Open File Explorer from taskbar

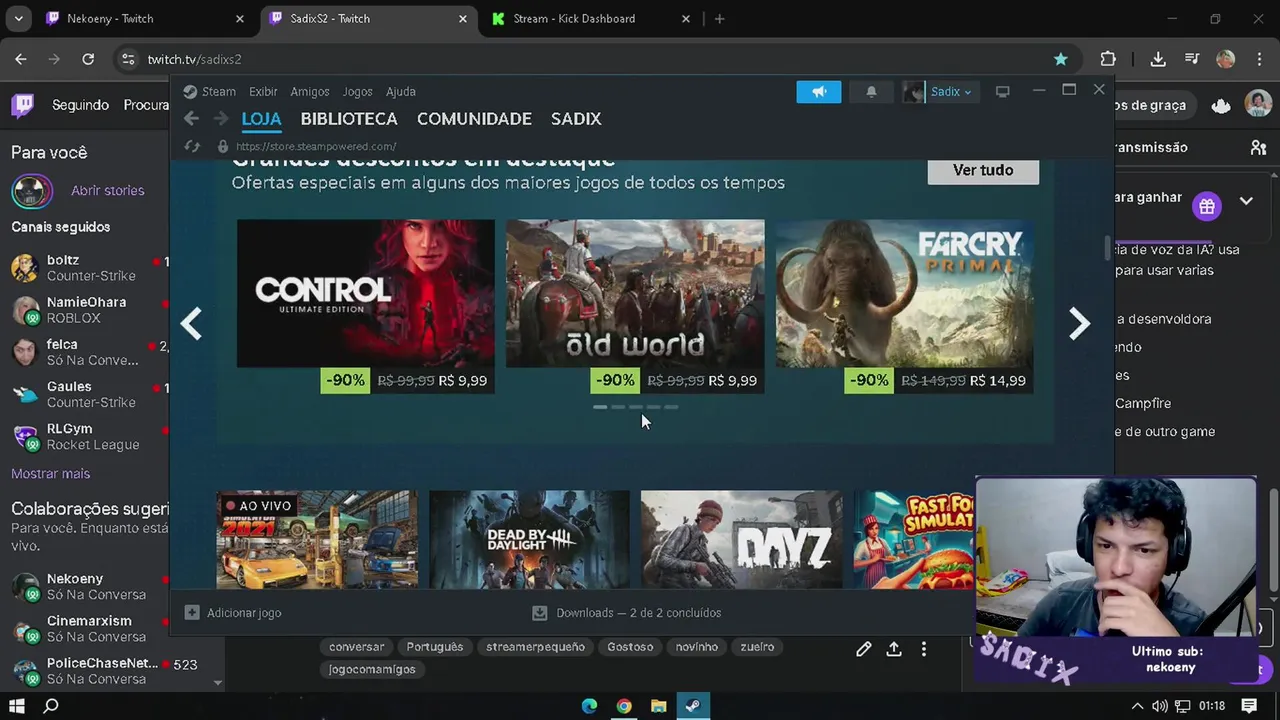pyautogui.click(x=658, y=706)
